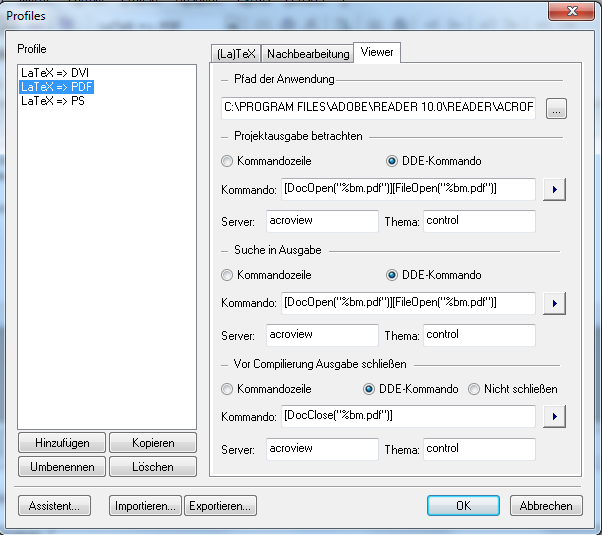The width and height of the screenshot is (602, 535).
Task: Click Kommando field under Projektausgabe betrachten
Action: click(408, 189)
